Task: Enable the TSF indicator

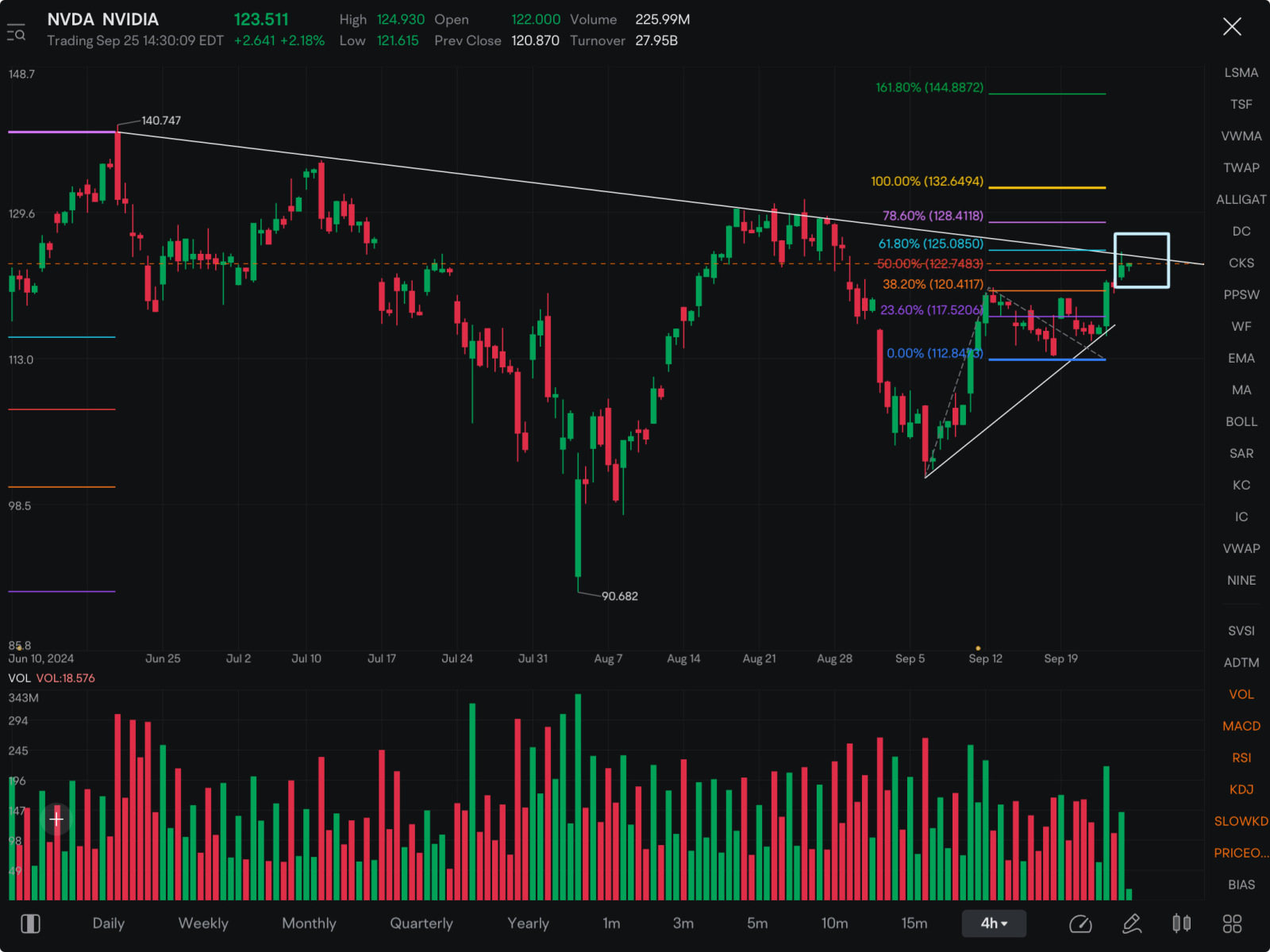Action: point(1241,105)
